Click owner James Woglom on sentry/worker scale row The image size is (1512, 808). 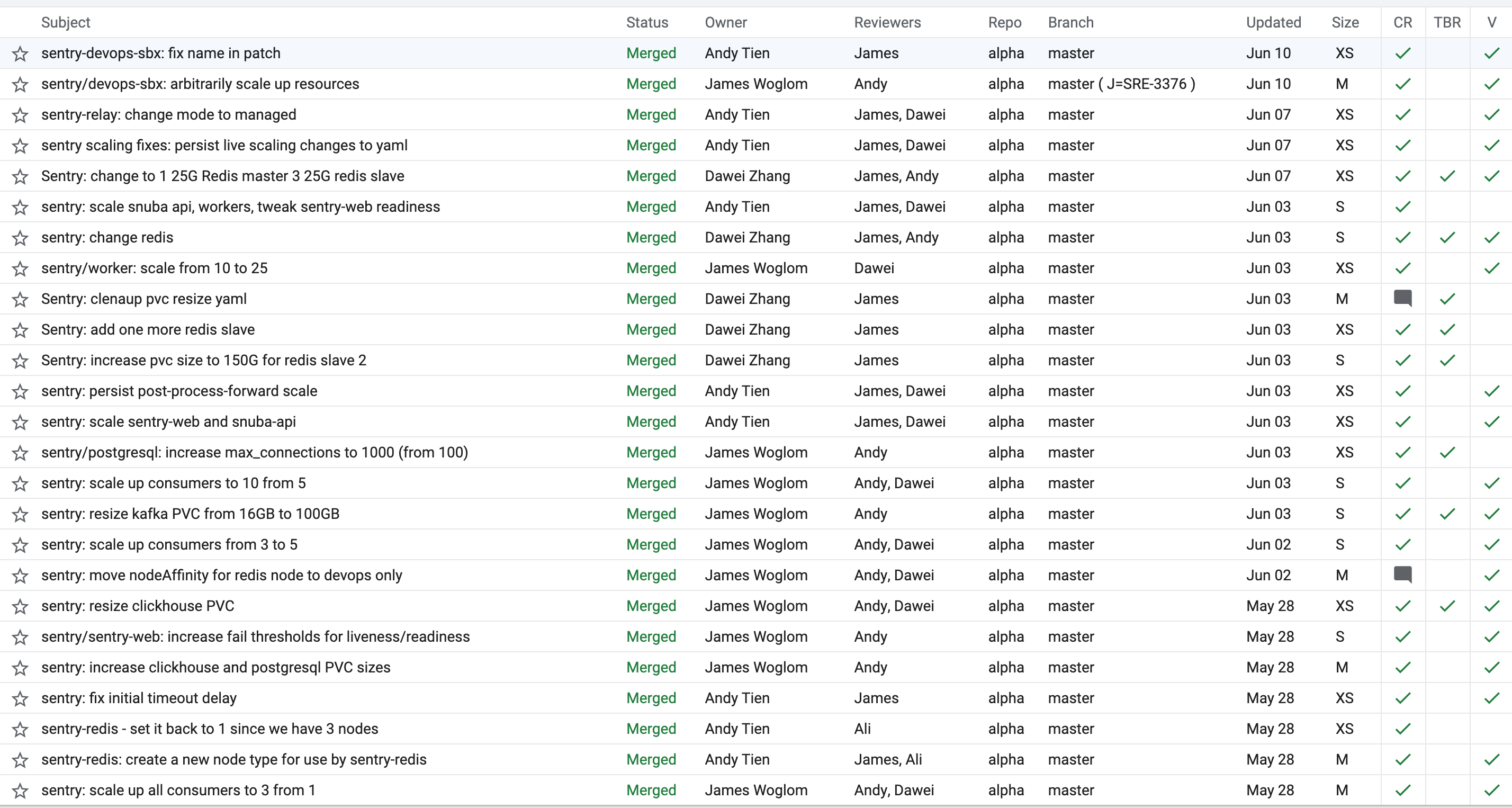tap(756, 268)
